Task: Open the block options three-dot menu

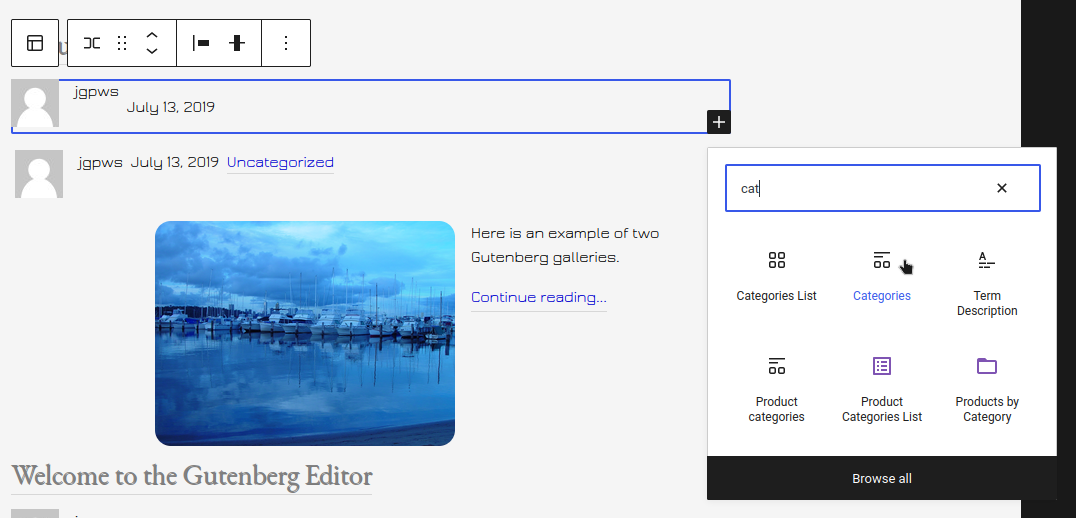Action: [x=286, y=43]
